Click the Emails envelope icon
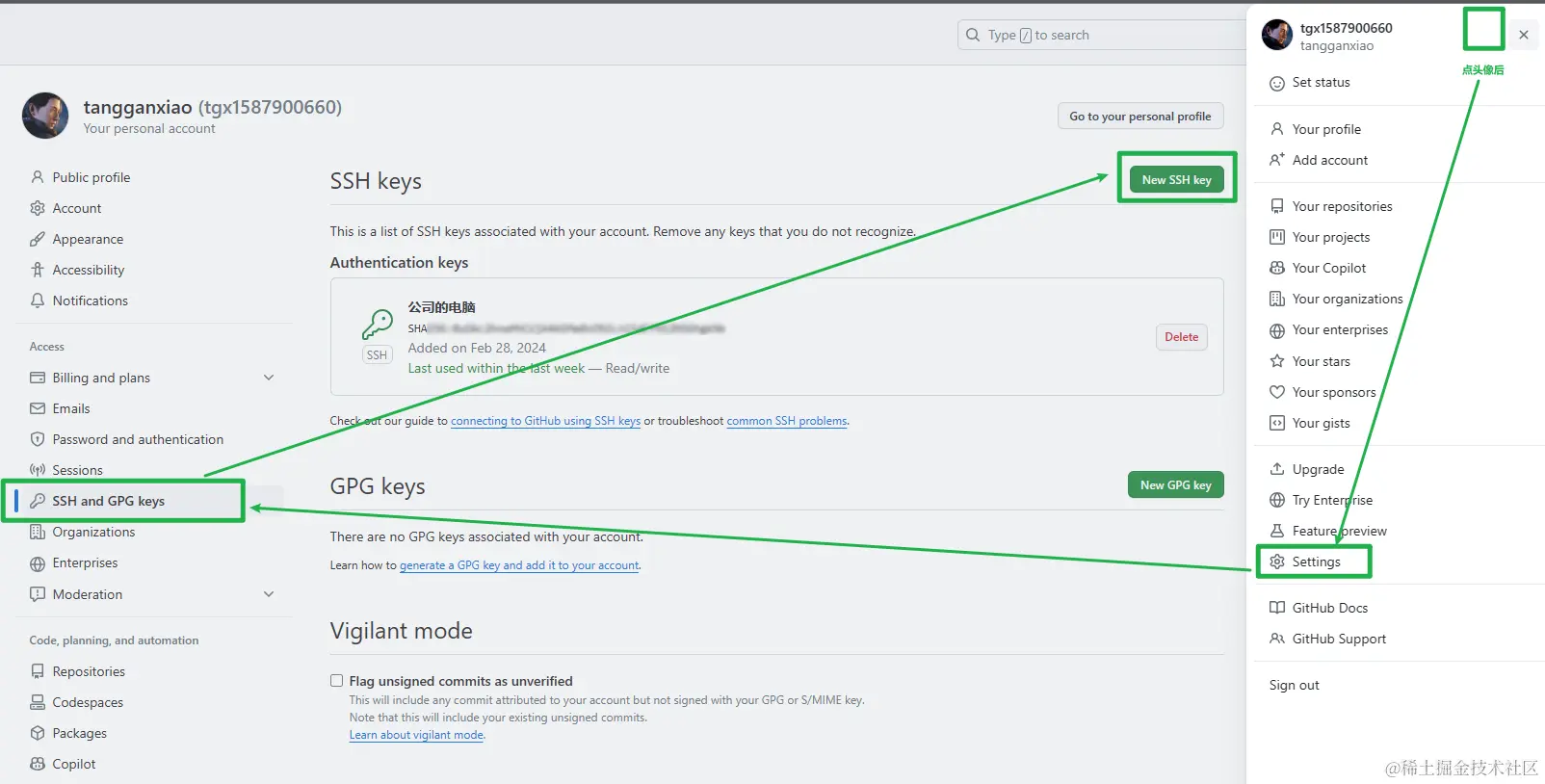 click(38, 408)
